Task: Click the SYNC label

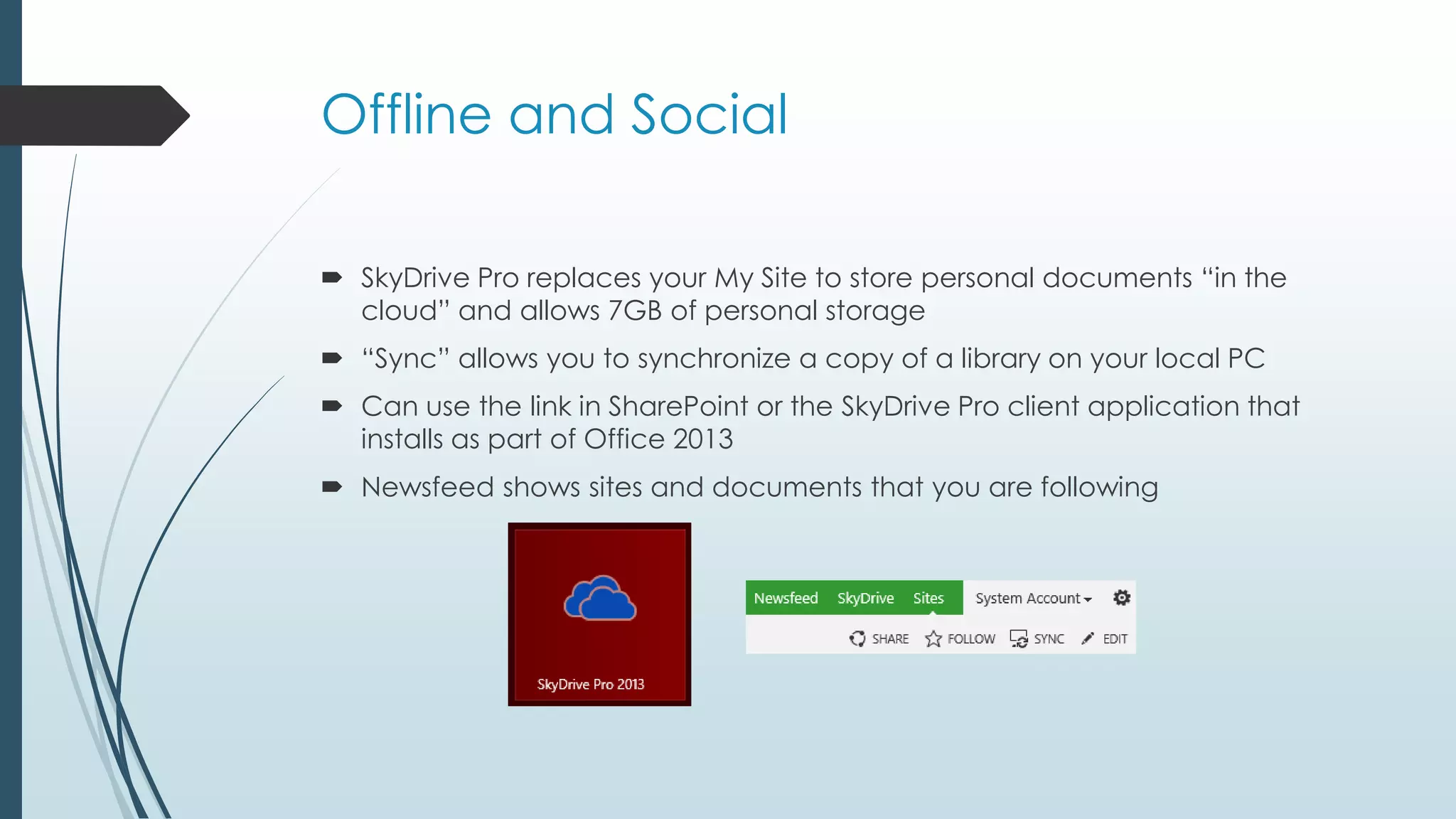Action: coord(1049,639)
